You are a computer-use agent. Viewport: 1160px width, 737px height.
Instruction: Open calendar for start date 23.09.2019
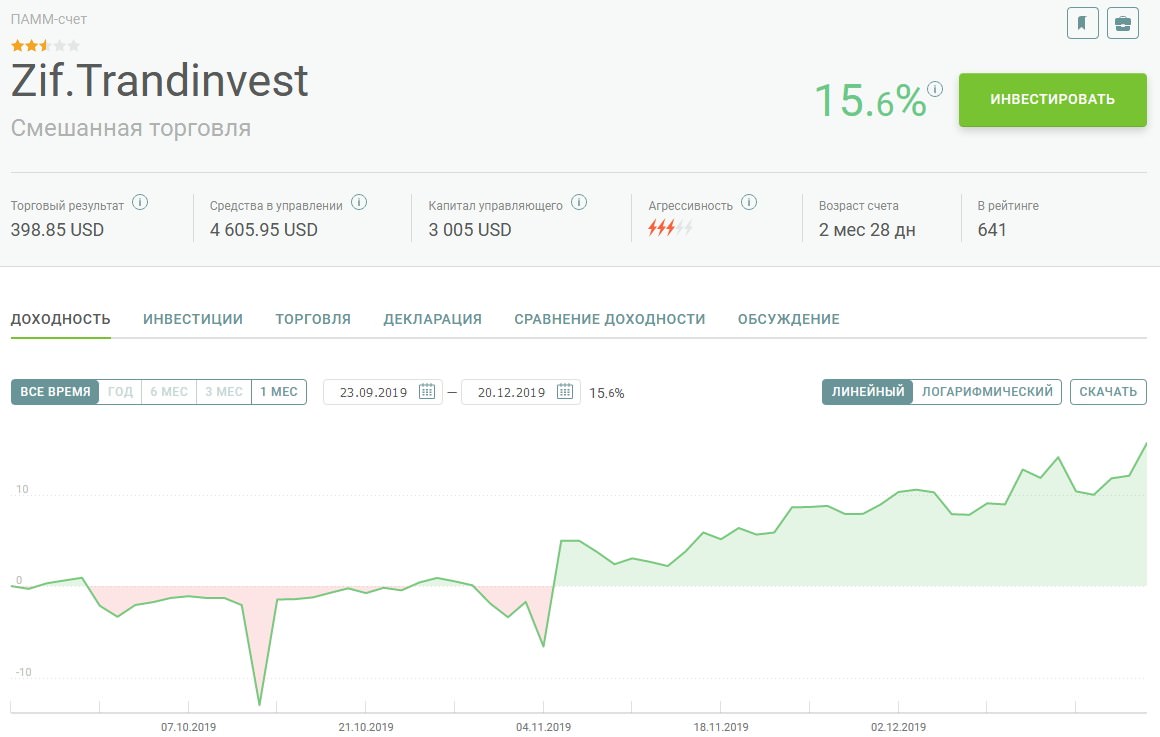[x=427, y=391]
